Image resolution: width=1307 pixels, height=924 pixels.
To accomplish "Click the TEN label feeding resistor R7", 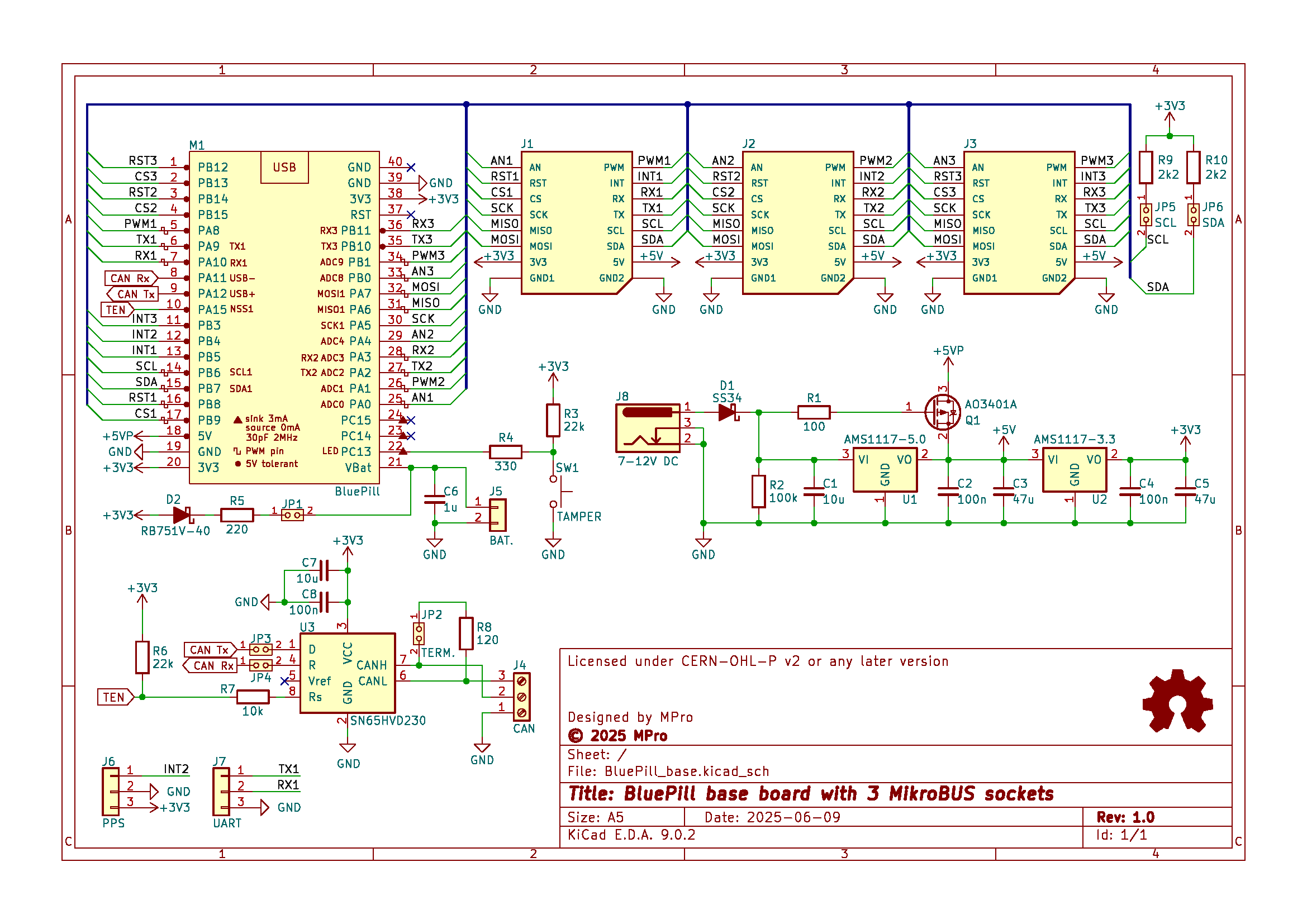I will click(116, 697).
